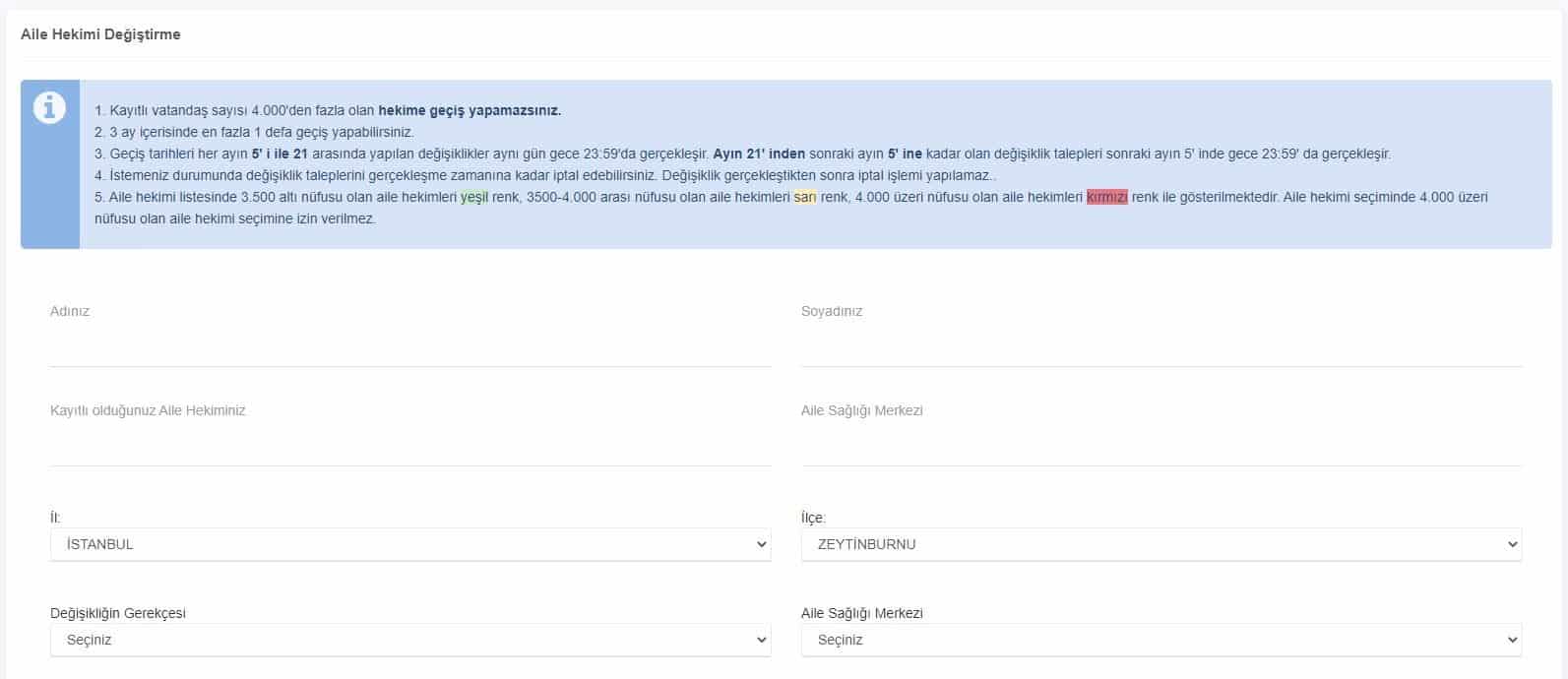Open the bottom Aile Sağlığı Merkezi dropdown

coord(1160,640)
